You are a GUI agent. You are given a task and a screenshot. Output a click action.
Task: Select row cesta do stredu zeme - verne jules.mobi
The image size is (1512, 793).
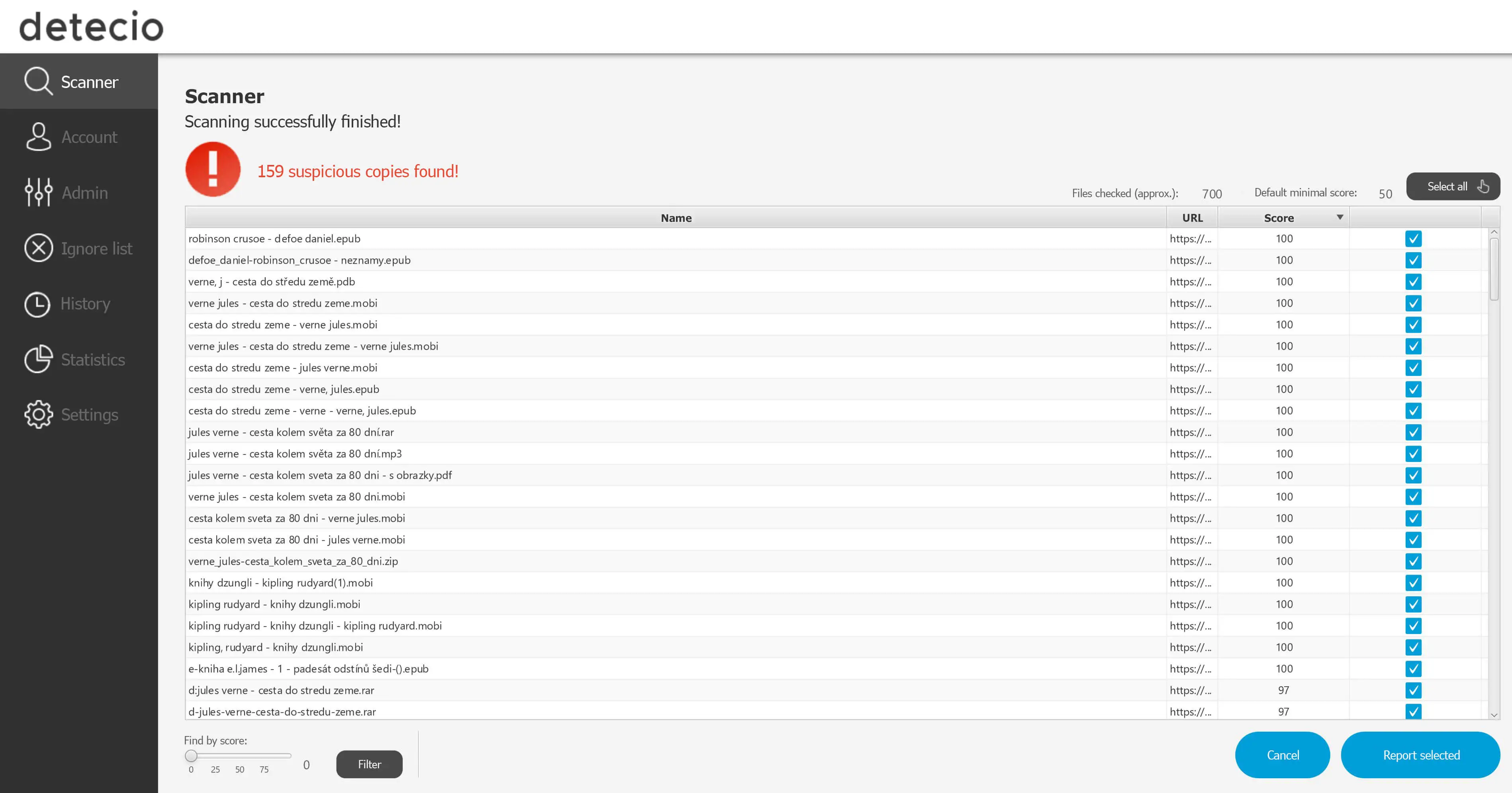[x=836, y=325]
